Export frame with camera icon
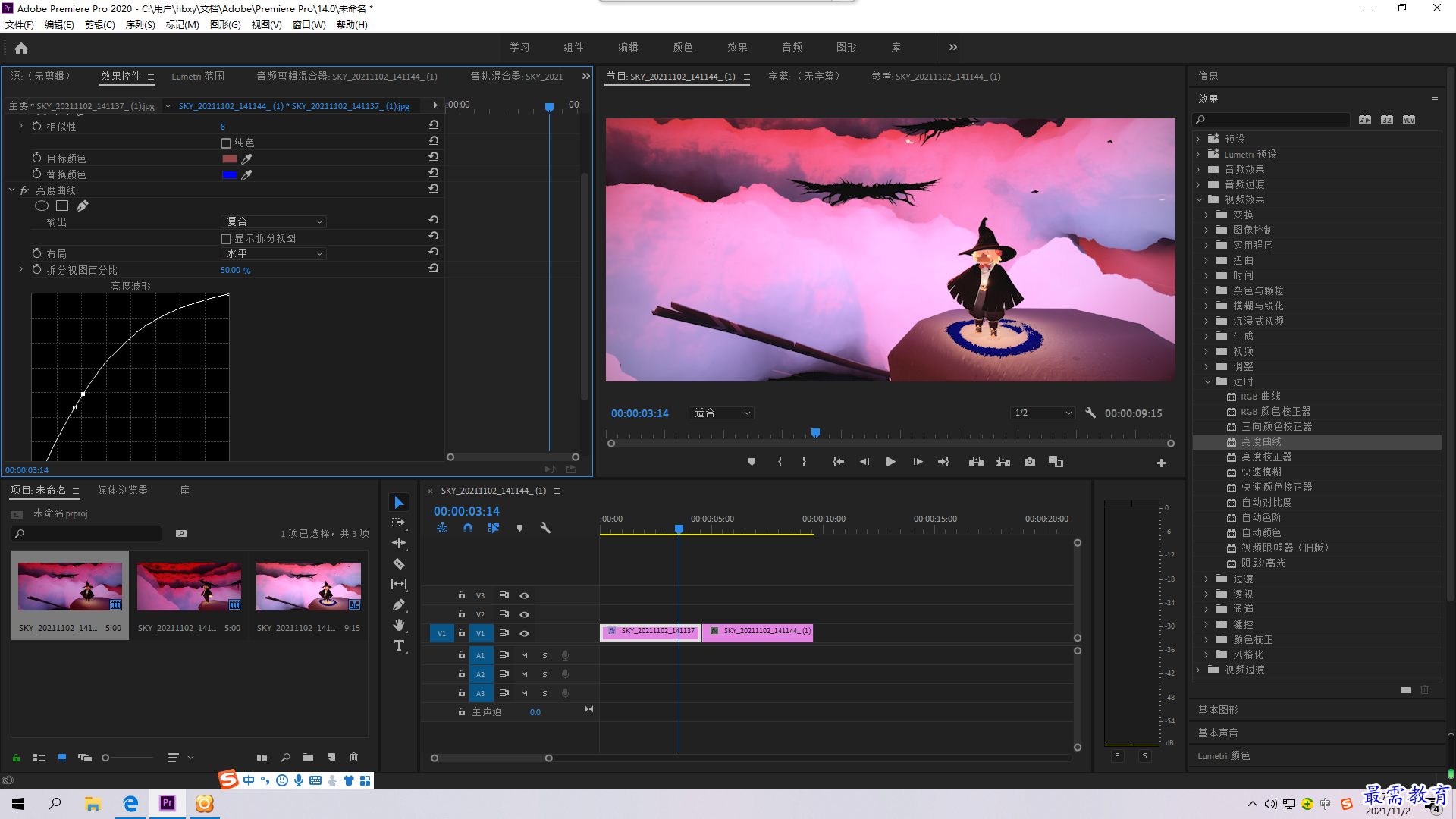This screenshot has height=819, width=1456. 1030,462
